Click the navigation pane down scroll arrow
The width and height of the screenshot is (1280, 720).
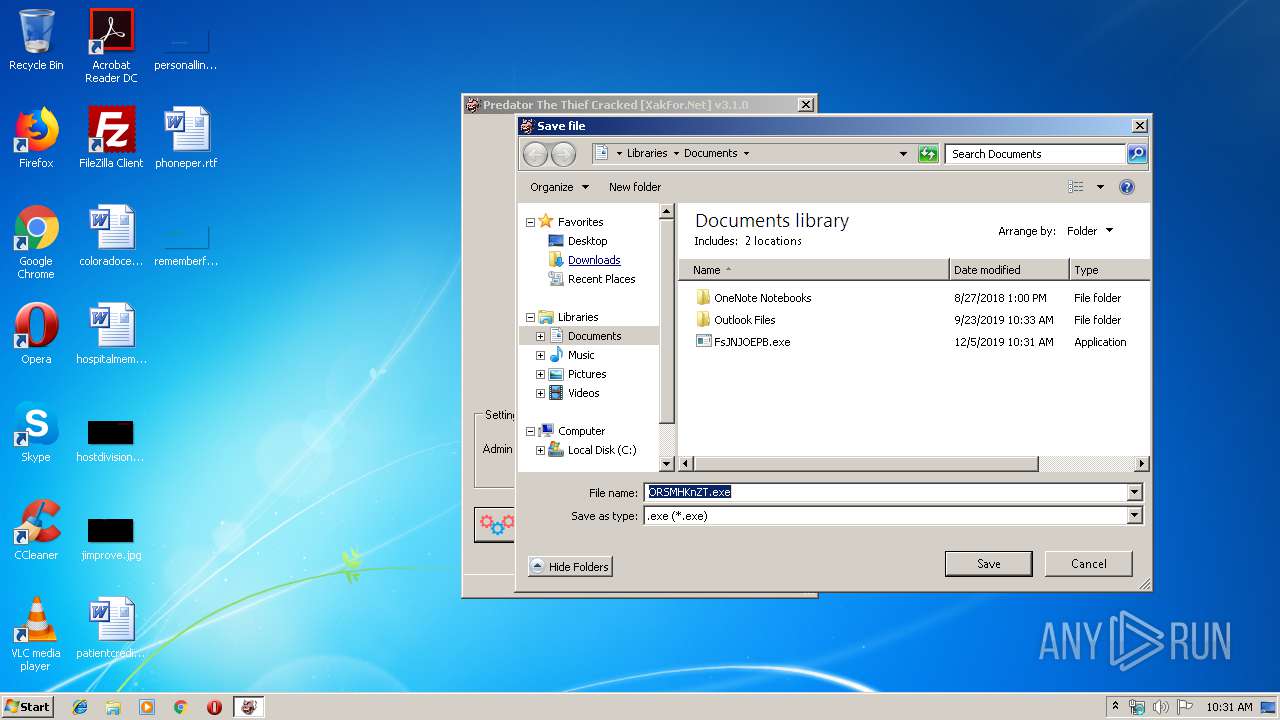pos(667,464)
